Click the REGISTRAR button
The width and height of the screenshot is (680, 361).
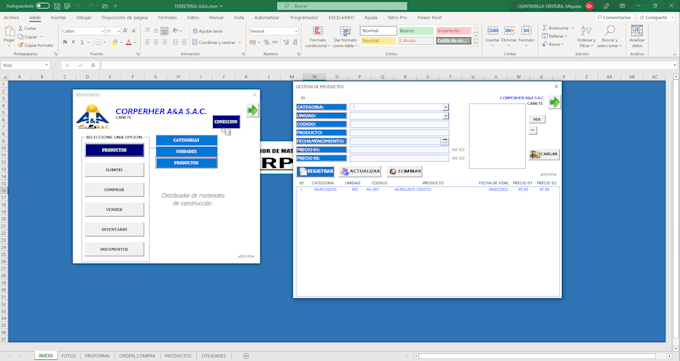point(316,171)
